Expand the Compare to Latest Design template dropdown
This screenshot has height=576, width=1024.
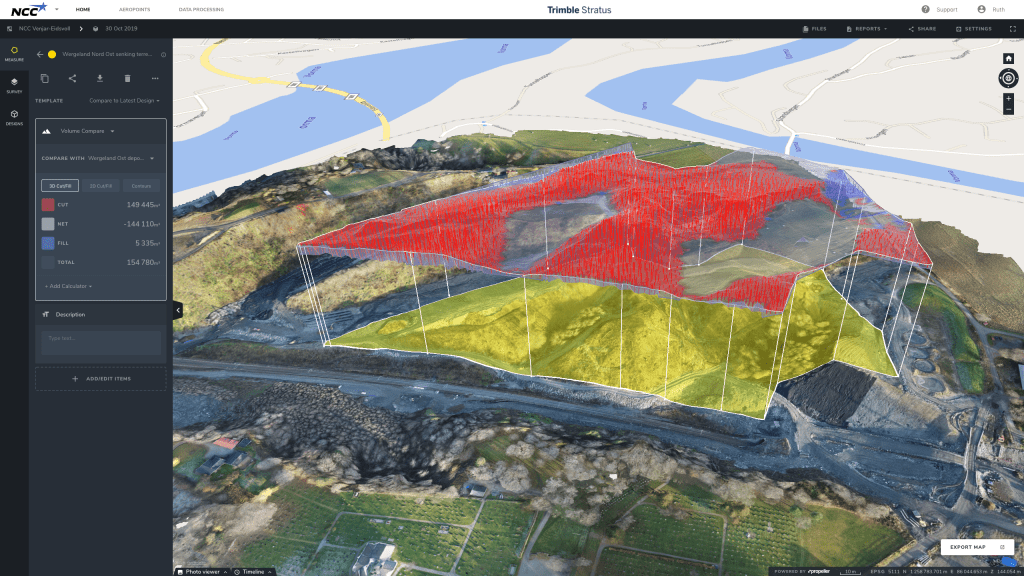(x=124, y=101)
